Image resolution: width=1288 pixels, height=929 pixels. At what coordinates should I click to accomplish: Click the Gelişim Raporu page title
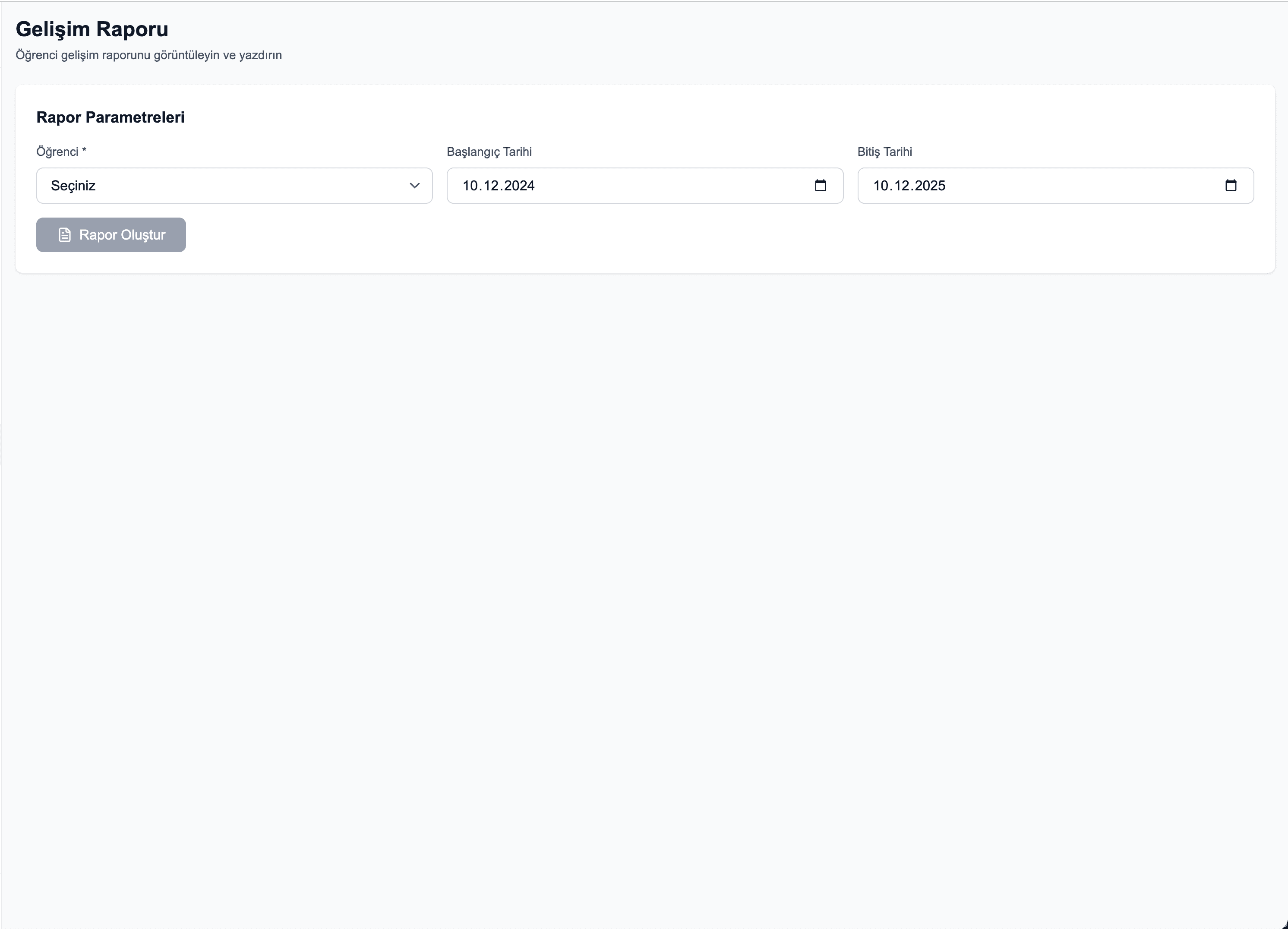pos(92,29)
